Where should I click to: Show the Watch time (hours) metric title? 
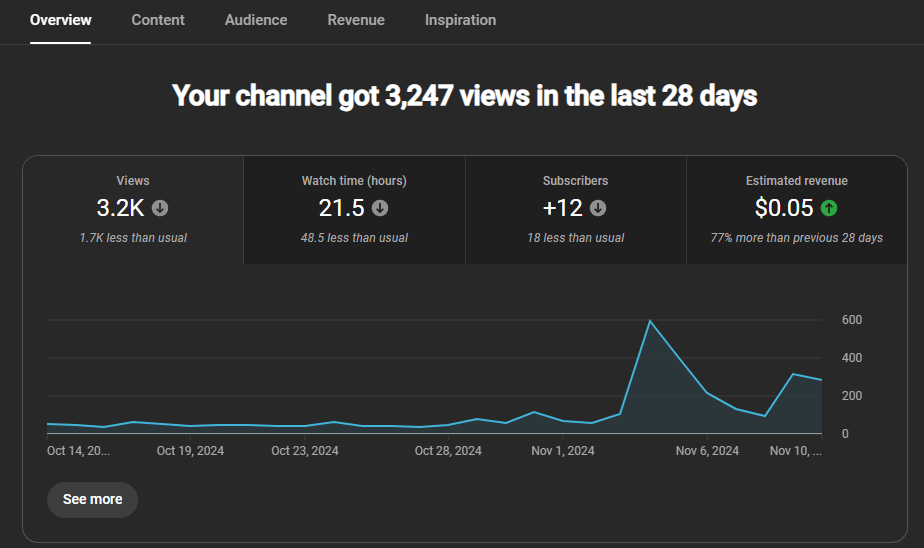354,181
